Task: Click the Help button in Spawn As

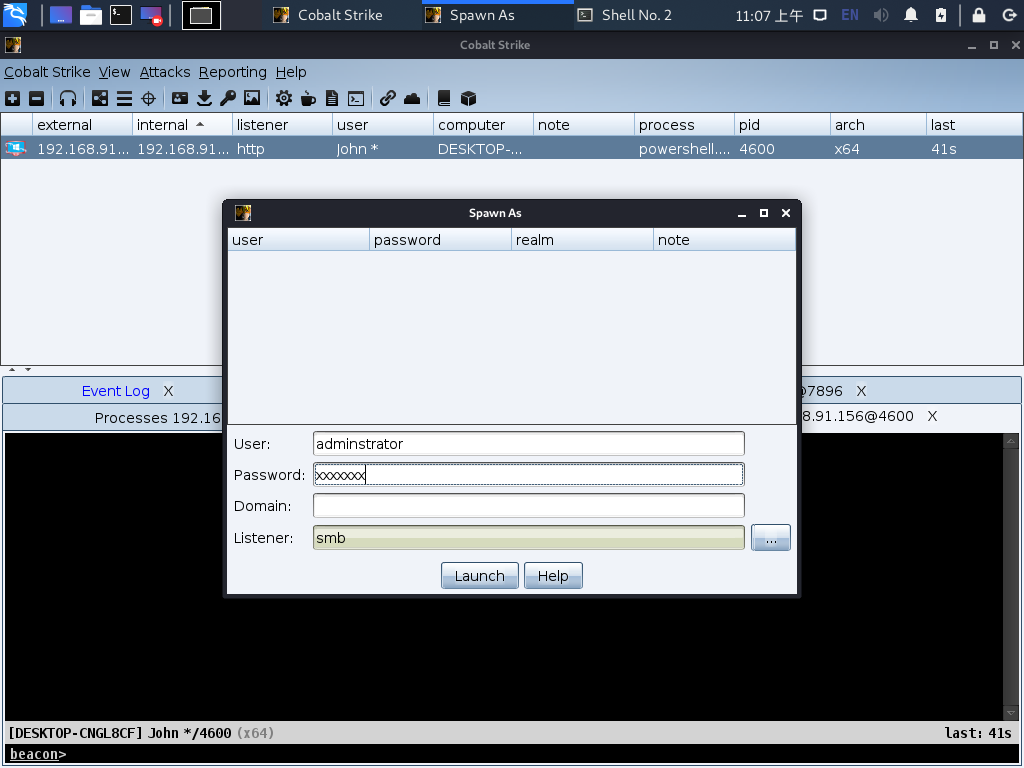Action: [x=553, y=576]
